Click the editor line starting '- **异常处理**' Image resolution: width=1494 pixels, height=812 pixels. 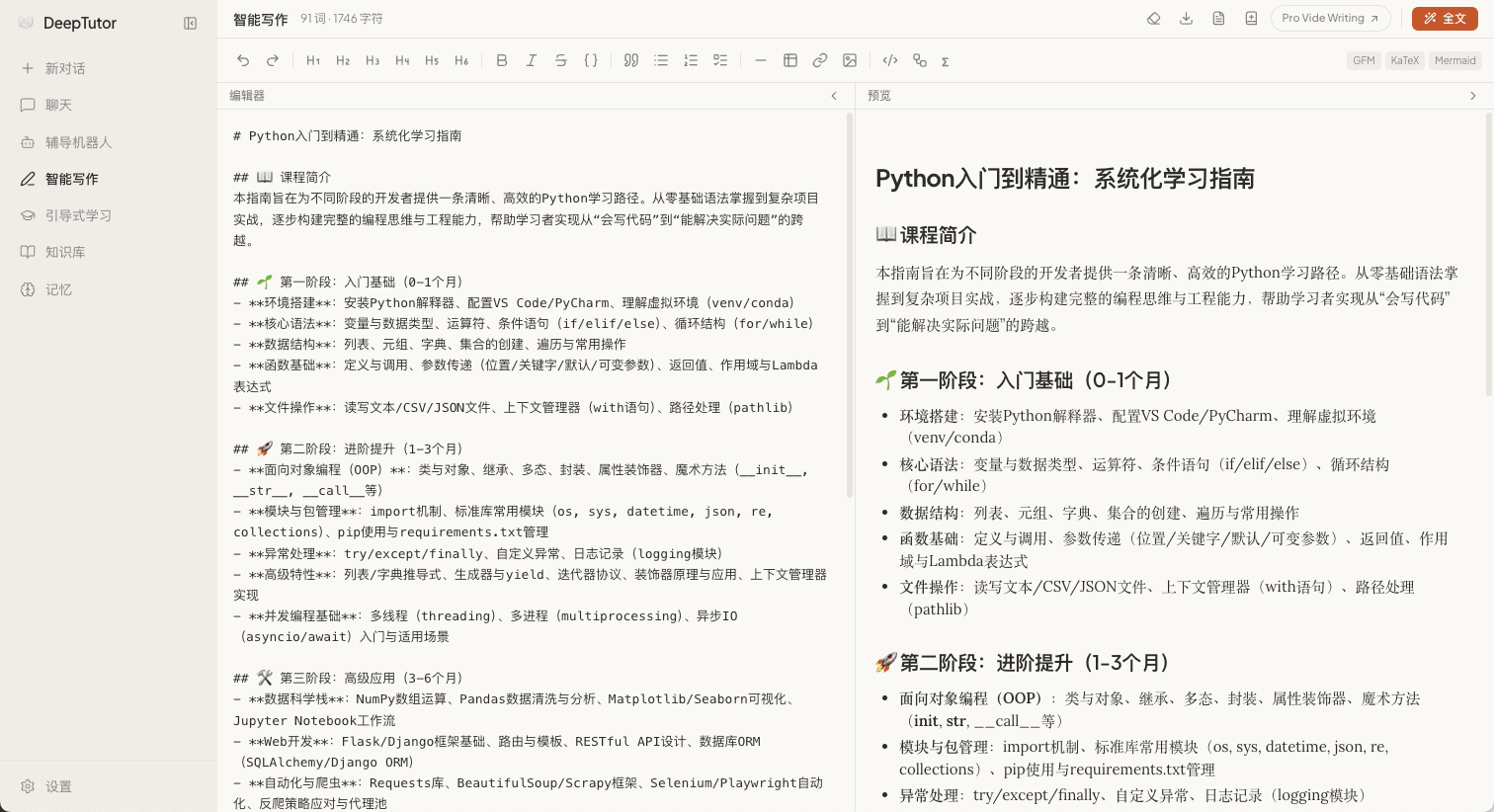click(478, 553)
